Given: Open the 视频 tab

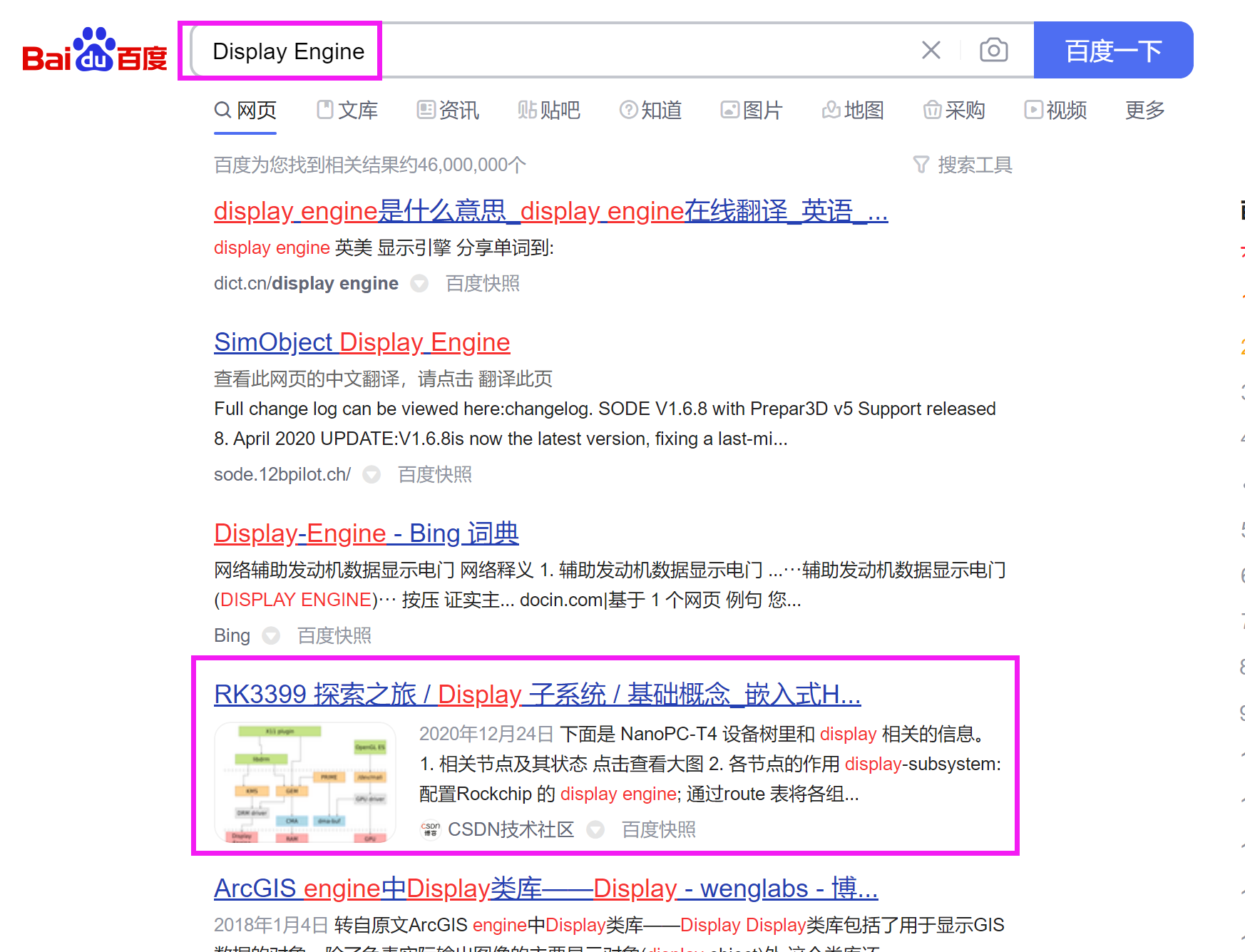Looking at the screenshot, I should pyautogui.click(x=1055, y=111).
